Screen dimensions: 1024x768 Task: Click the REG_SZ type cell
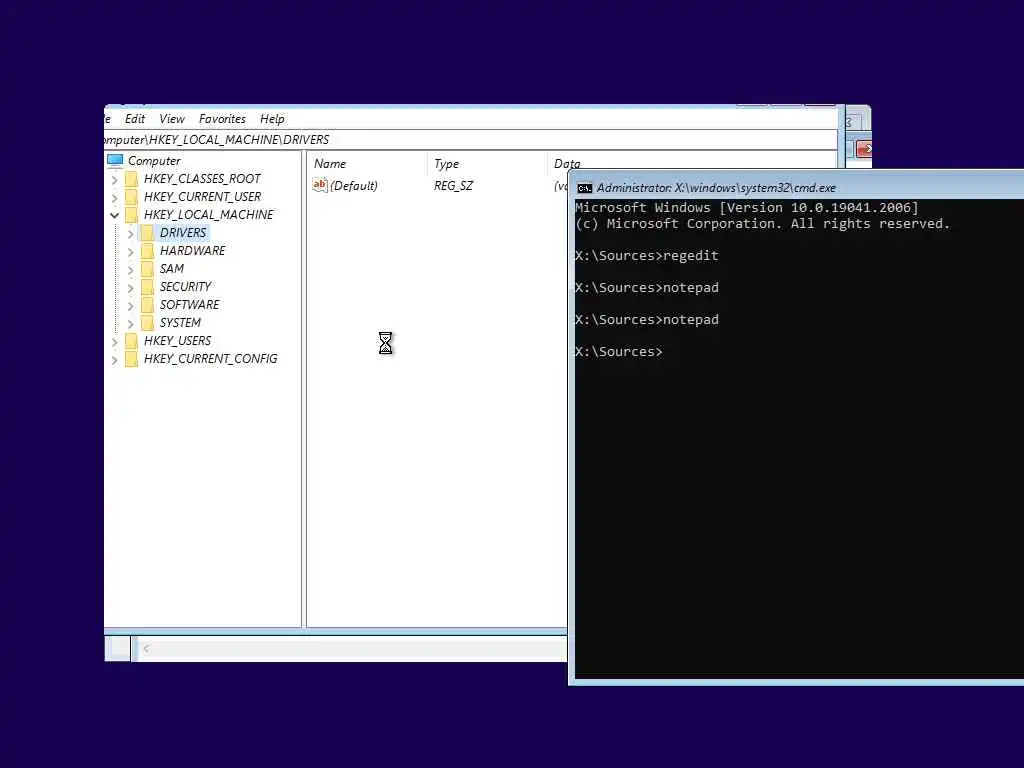point(453,186)
